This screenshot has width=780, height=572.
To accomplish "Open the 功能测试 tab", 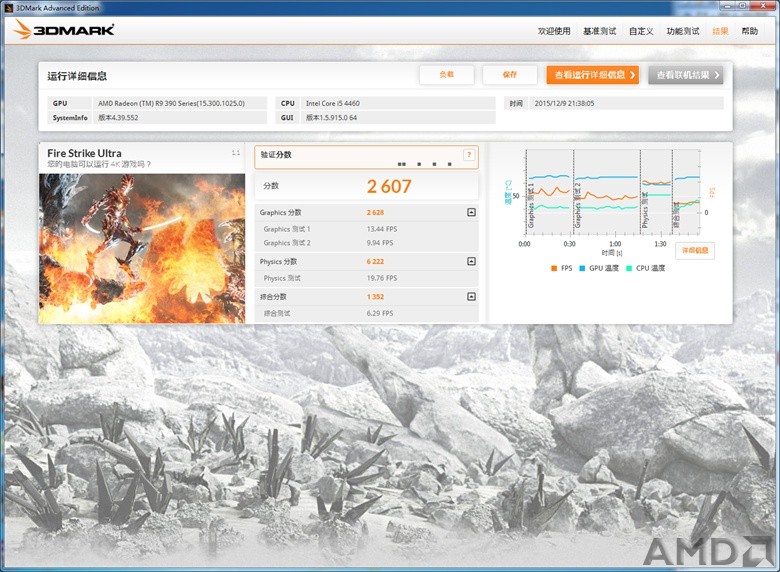I will [x=682, y=31].
